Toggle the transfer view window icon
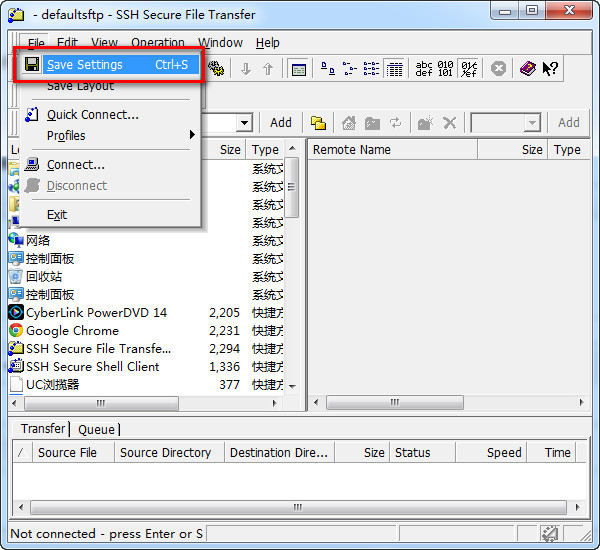 tap(298, 70)
